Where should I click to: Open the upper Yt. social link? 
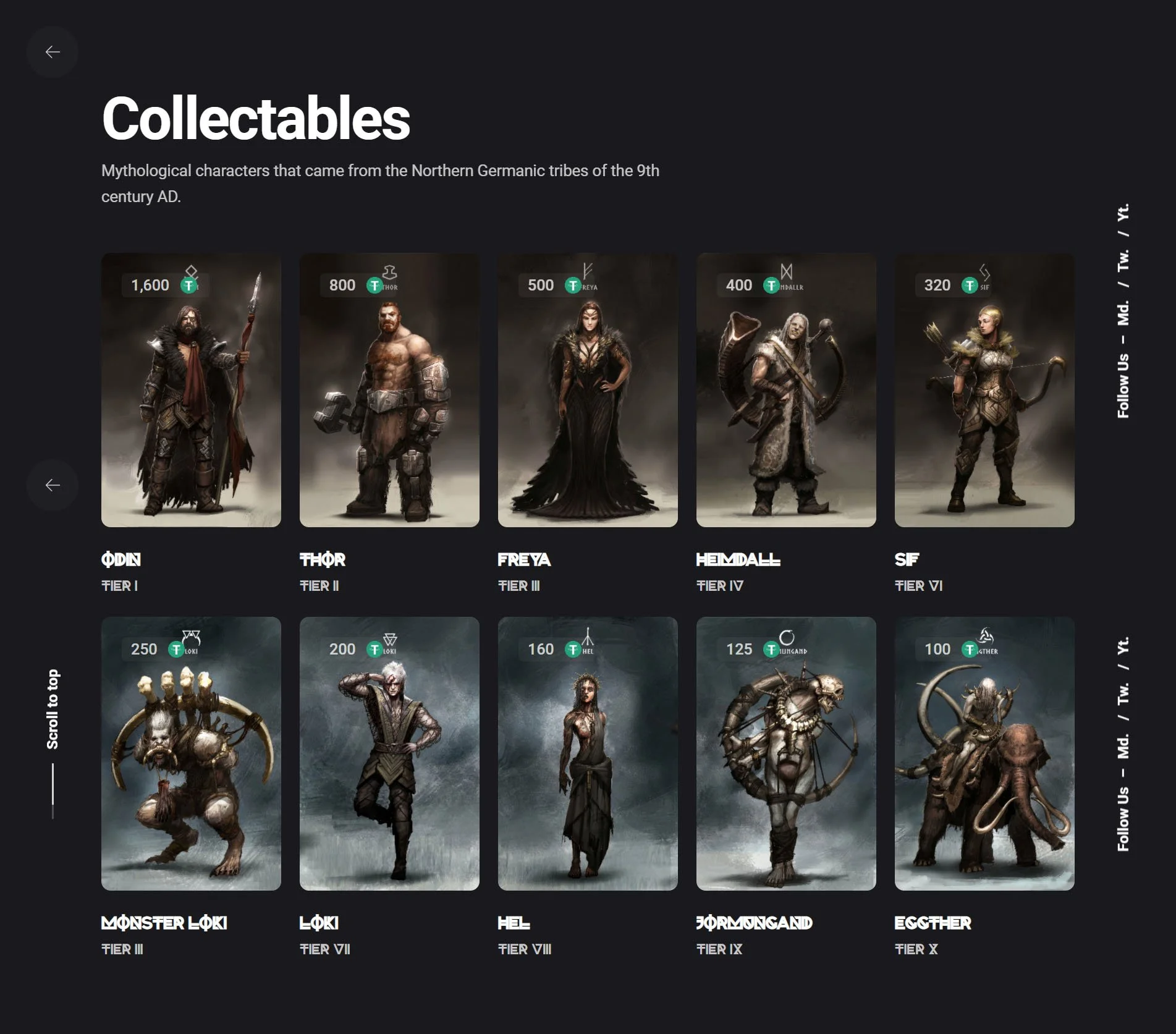click(1123, 212)
